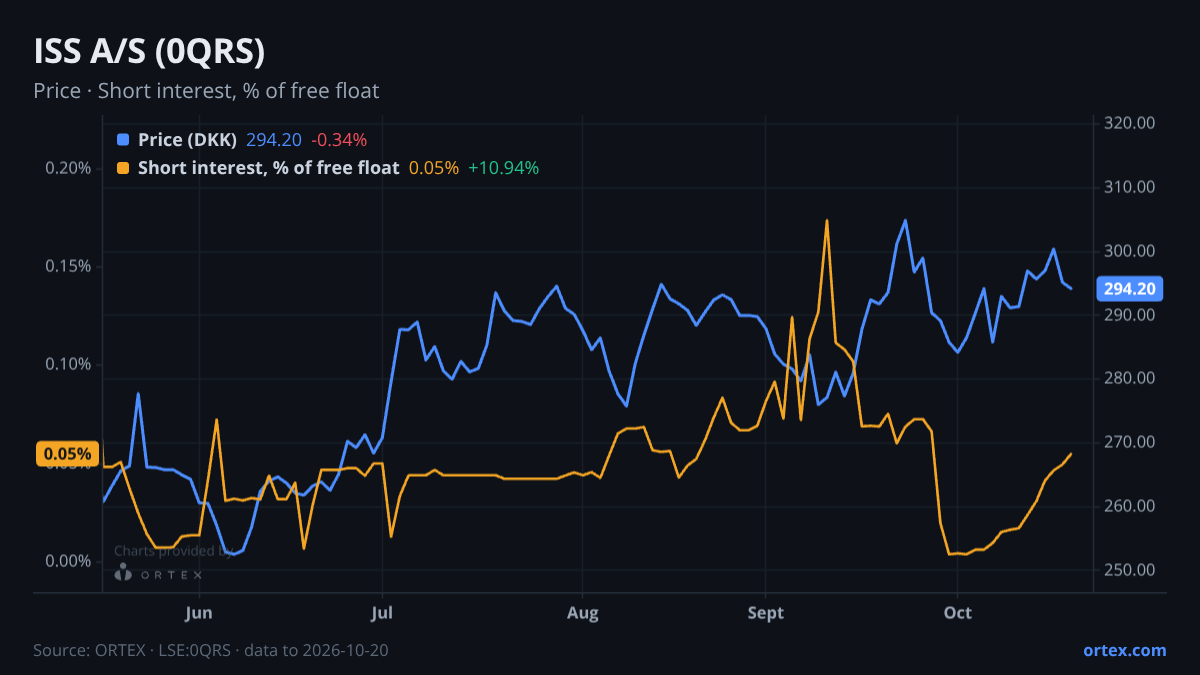1200x675 pixels.
Task: Click the 294.20 value in legend
Action: pyautogui.click(x=274, y=140)
